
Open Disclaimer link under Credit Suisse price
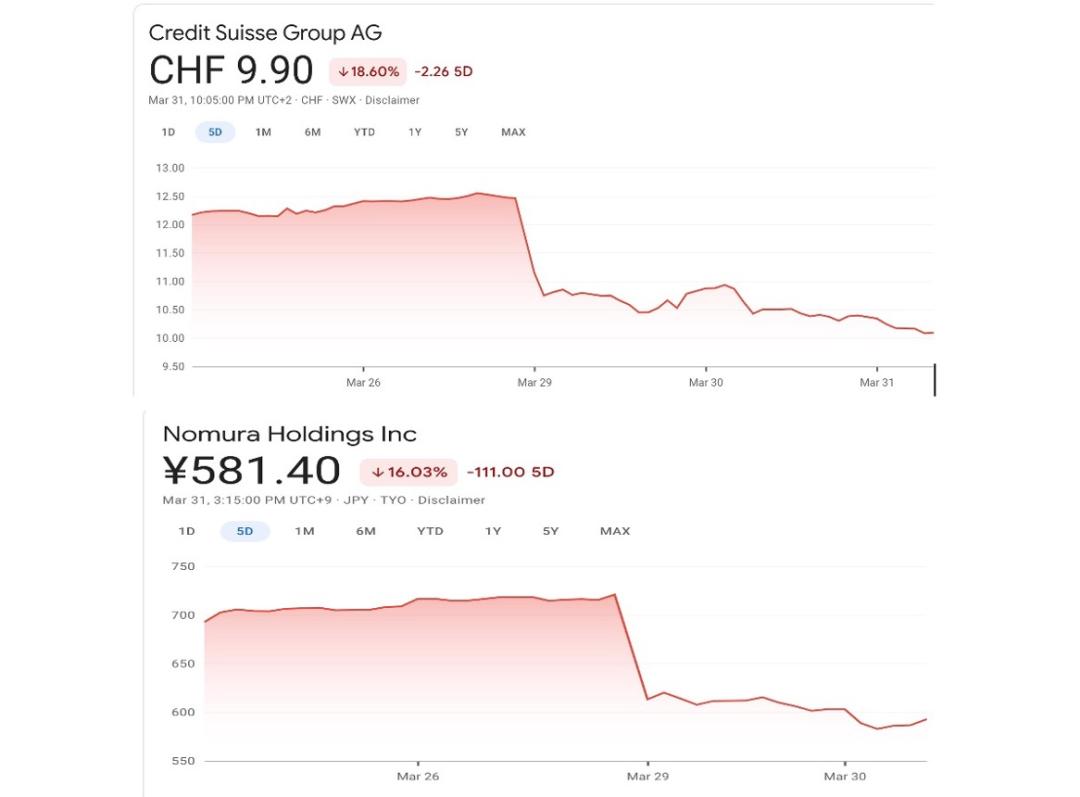pyautogui.click(x=392, y=101)
